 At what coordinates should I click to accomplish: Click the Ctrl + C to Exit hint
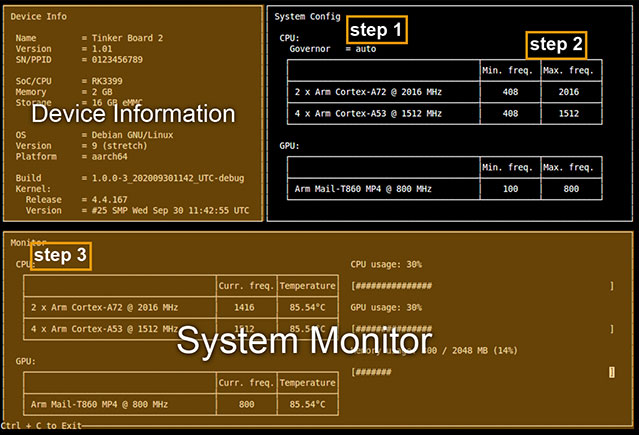(42, 426)
